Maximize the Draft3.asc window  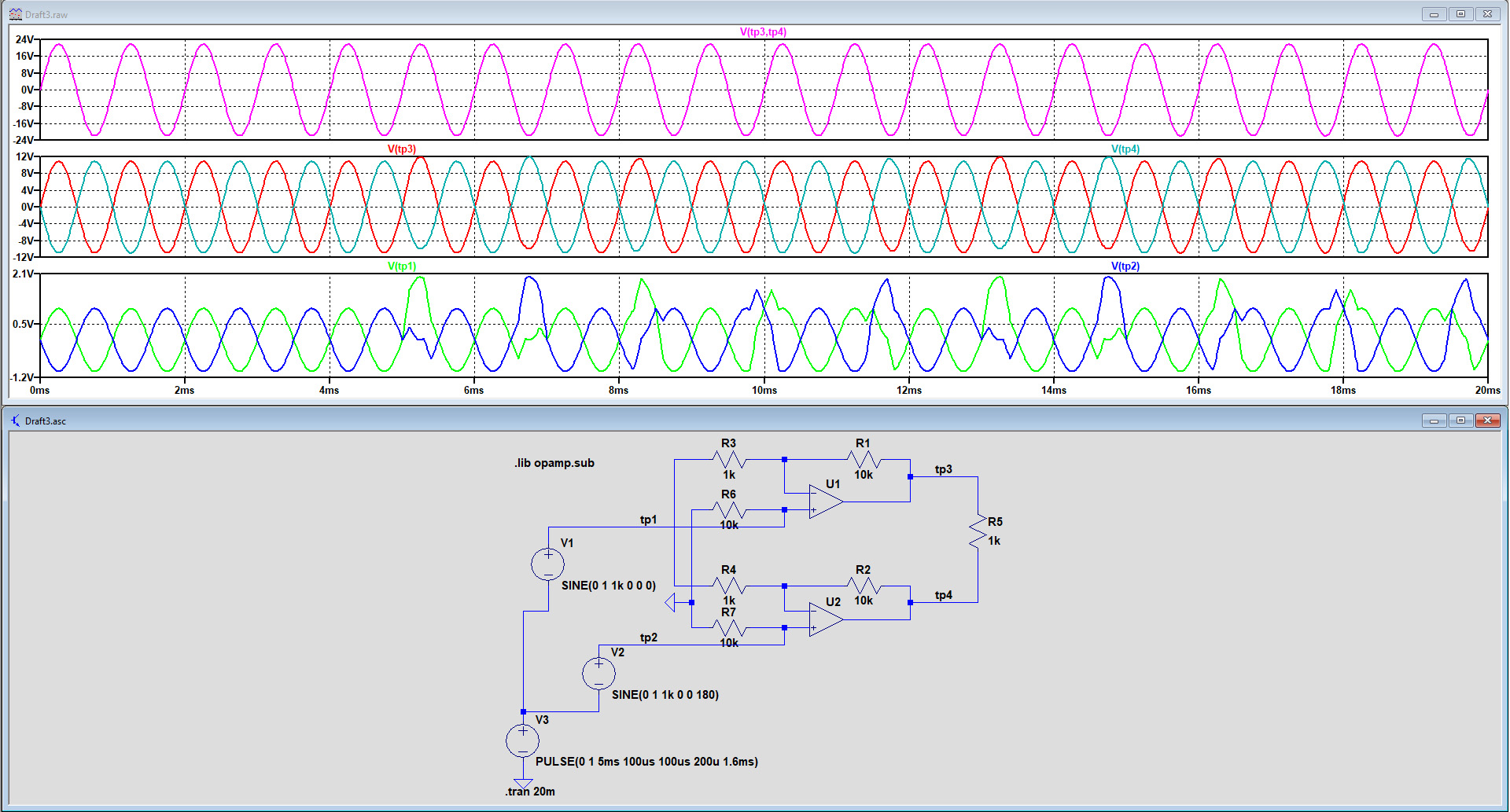coord(1461,421)
